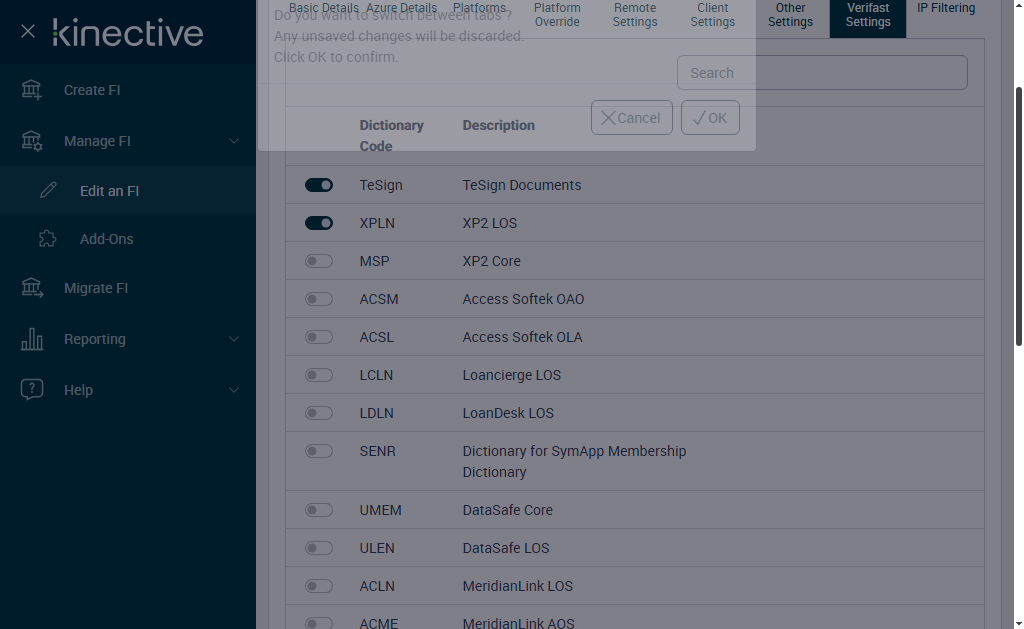Confirm the dialog with OK
This screenshot has height=629, width=1024.
click(710, 118)
